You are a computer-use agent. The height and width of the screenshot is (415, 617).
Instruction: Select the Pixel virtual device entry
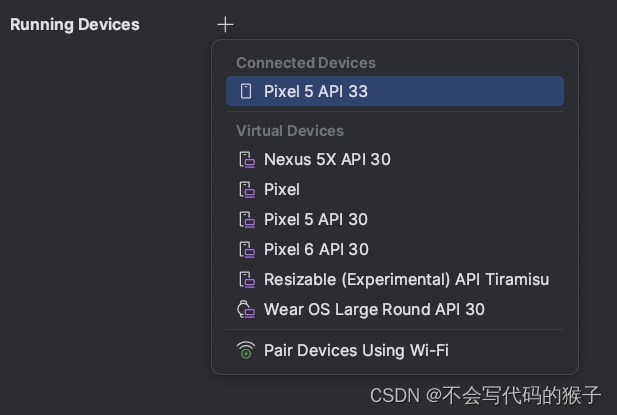282,190
